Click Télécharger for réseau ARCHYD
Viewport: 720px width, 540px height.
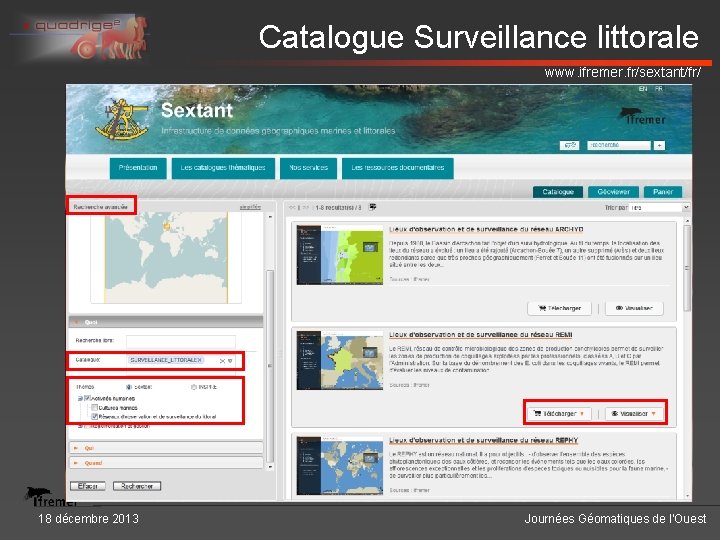point(559,308)
